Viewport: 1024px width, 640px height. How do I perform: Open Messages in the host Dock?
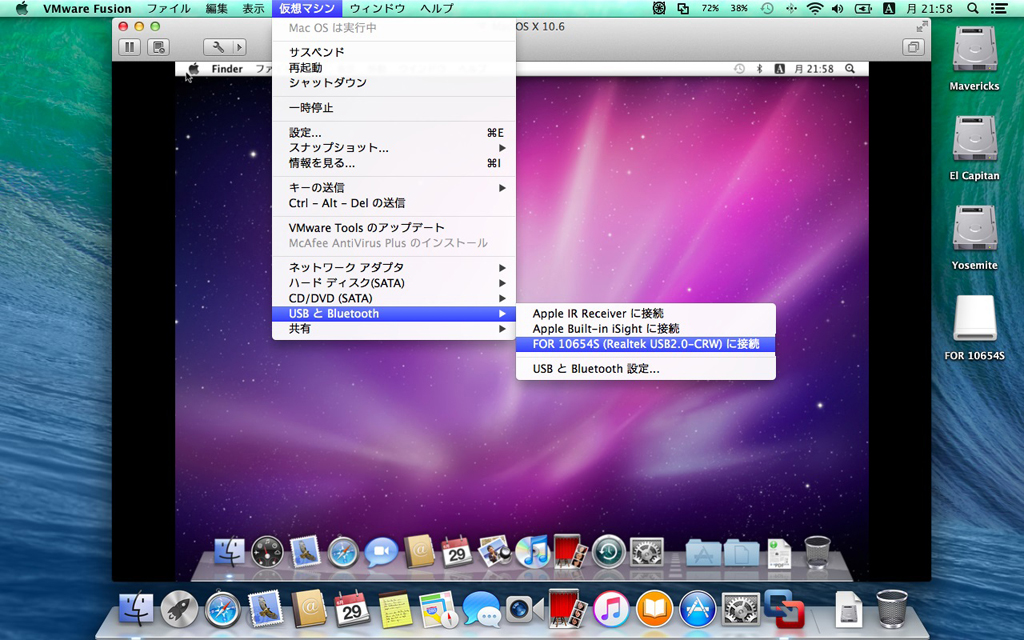pos(481,609)
